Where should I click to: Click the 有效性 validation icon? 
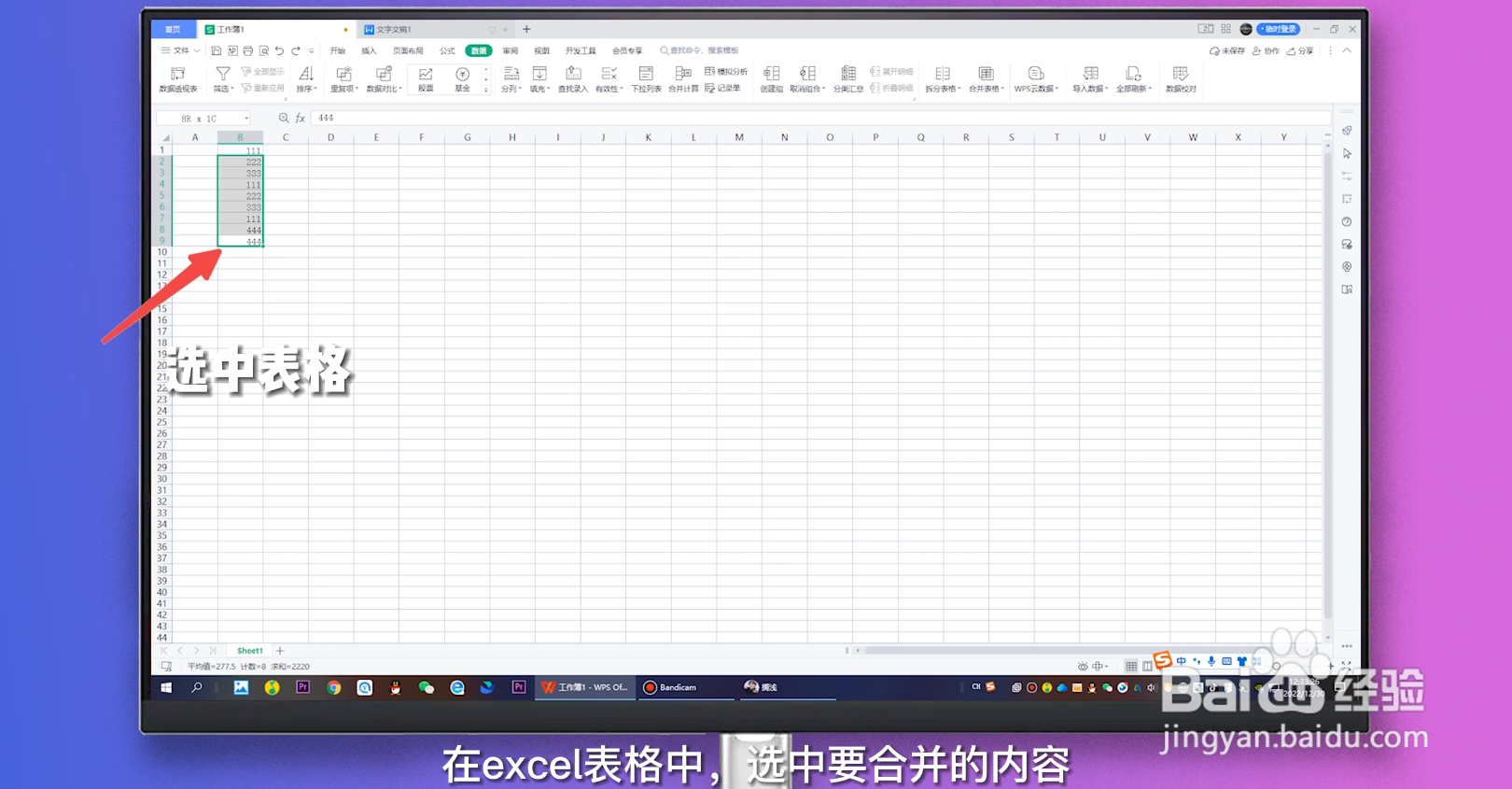pyautogui.click(x=609, y=74)
